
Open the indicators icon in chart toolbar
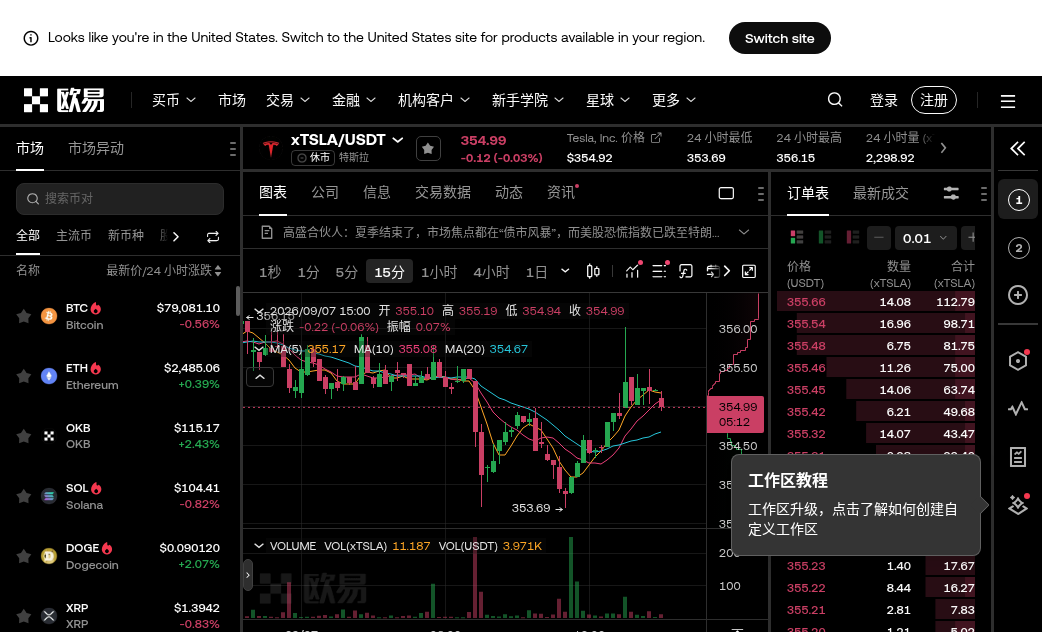[x=633, y=271]
